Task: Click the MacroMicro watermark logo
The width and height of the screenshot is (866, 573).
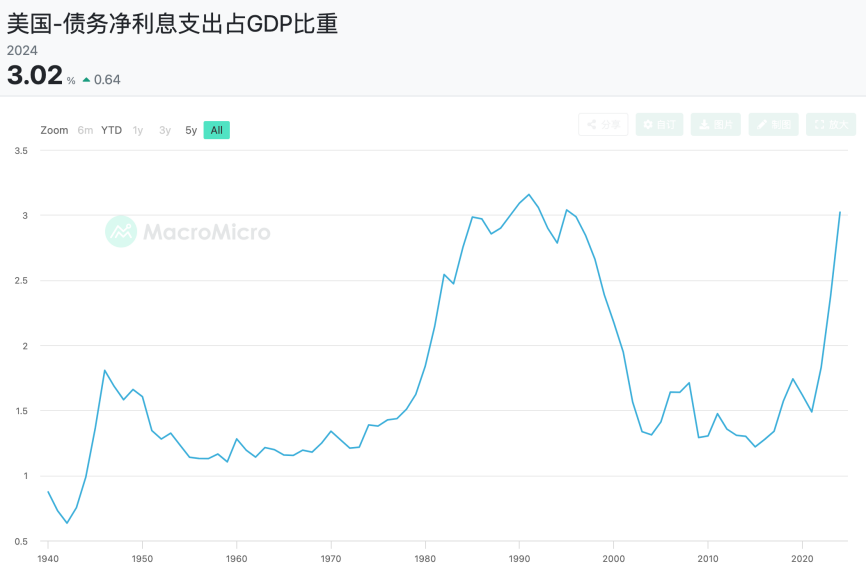Action: [x=188, y=232]
